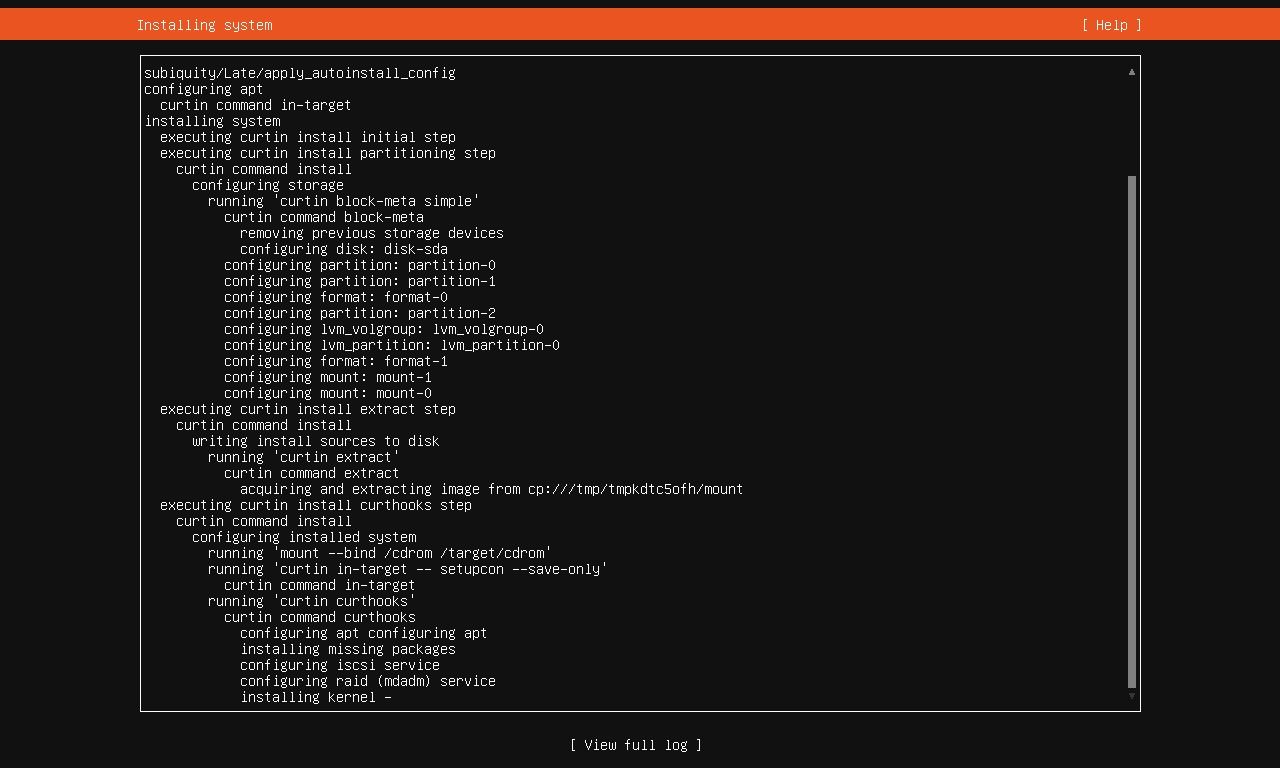
Task: Click the View full log button
Action: (635, 745)
